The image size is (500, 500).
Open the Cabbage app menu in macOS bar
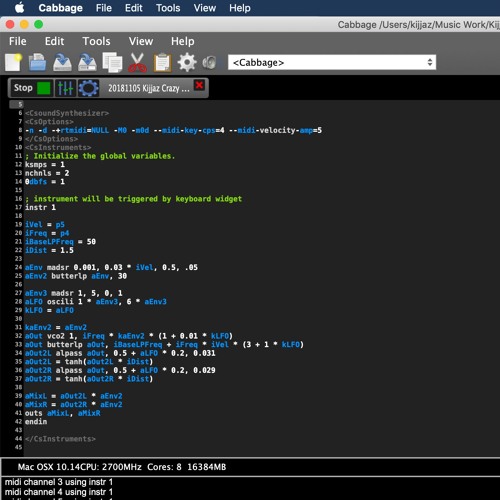coord(60,8)
